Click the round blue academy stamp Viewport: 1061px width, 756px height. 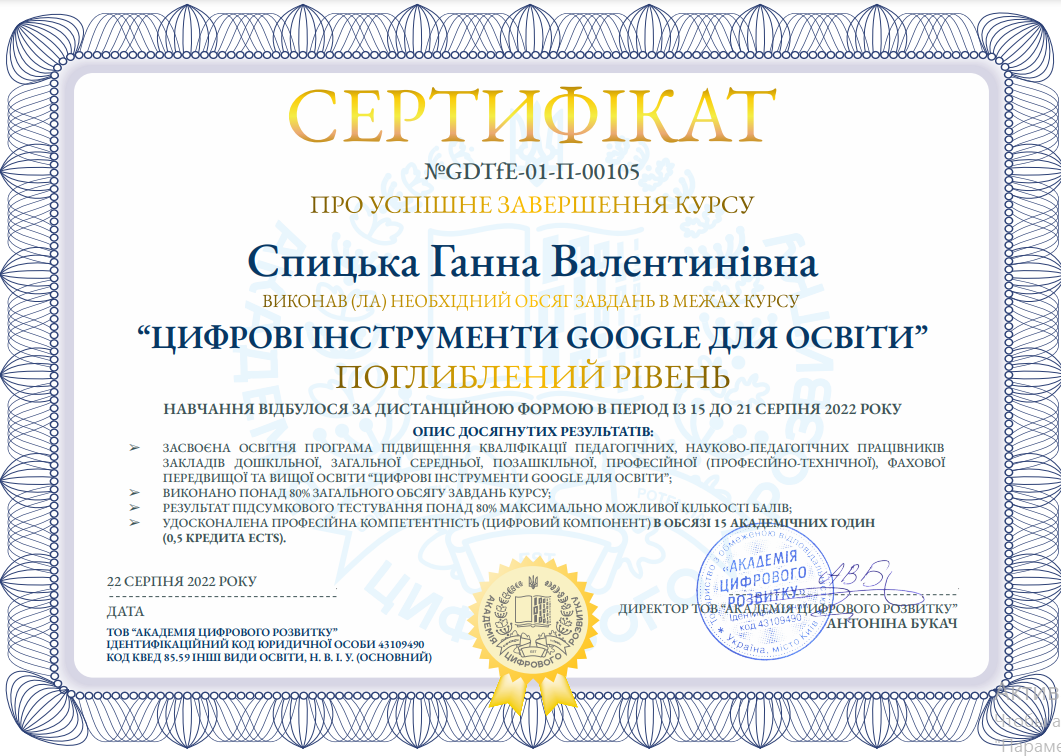pos(765,592)
